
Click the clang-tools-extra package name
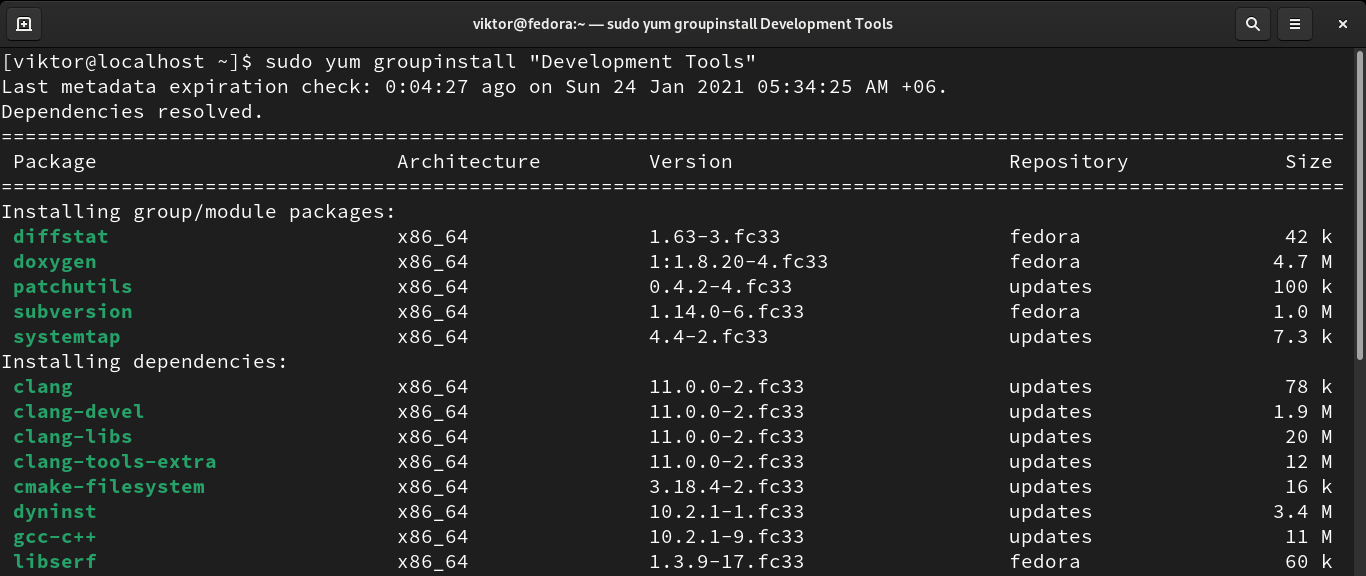tap(114, 462)
